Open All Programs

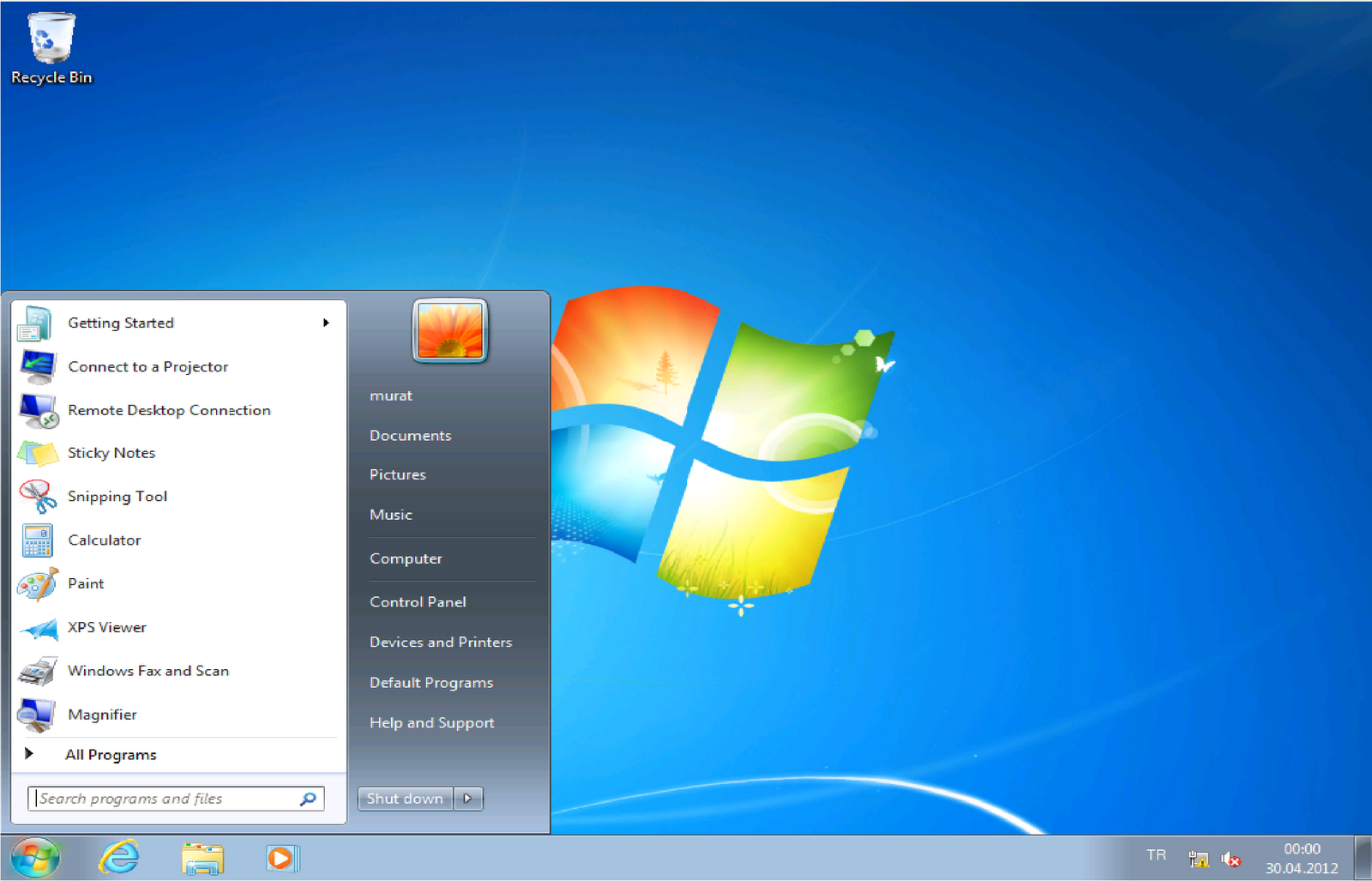[110, 754]
